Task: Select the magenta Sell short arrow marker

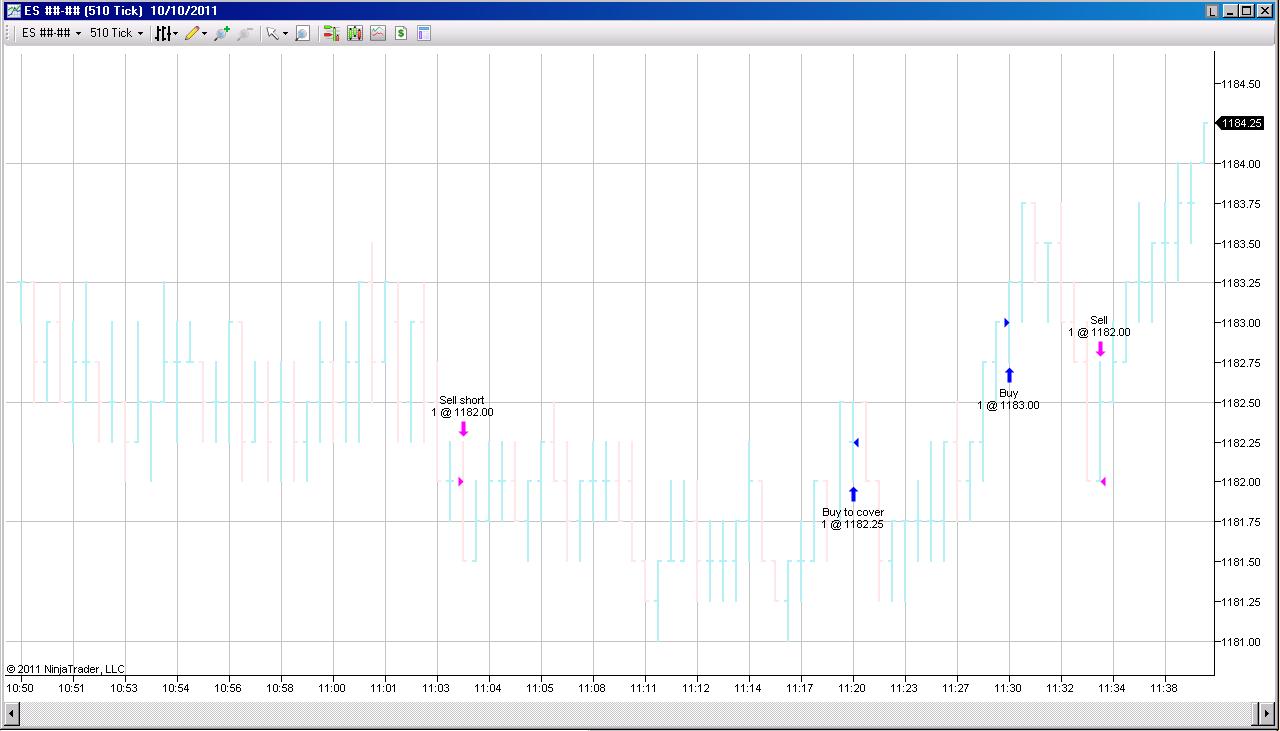Action: [x=463, y=429]
